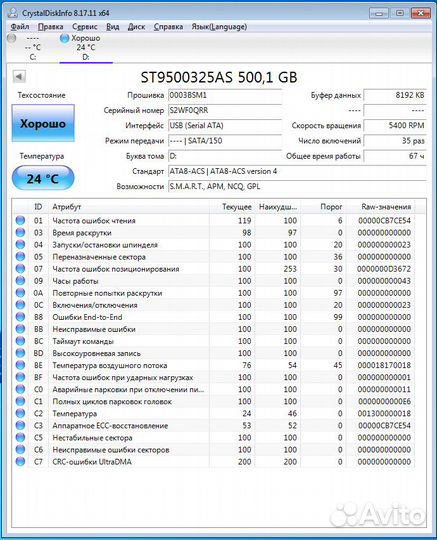Click the rotation speed value 5400 RPM

pos(395,126)
